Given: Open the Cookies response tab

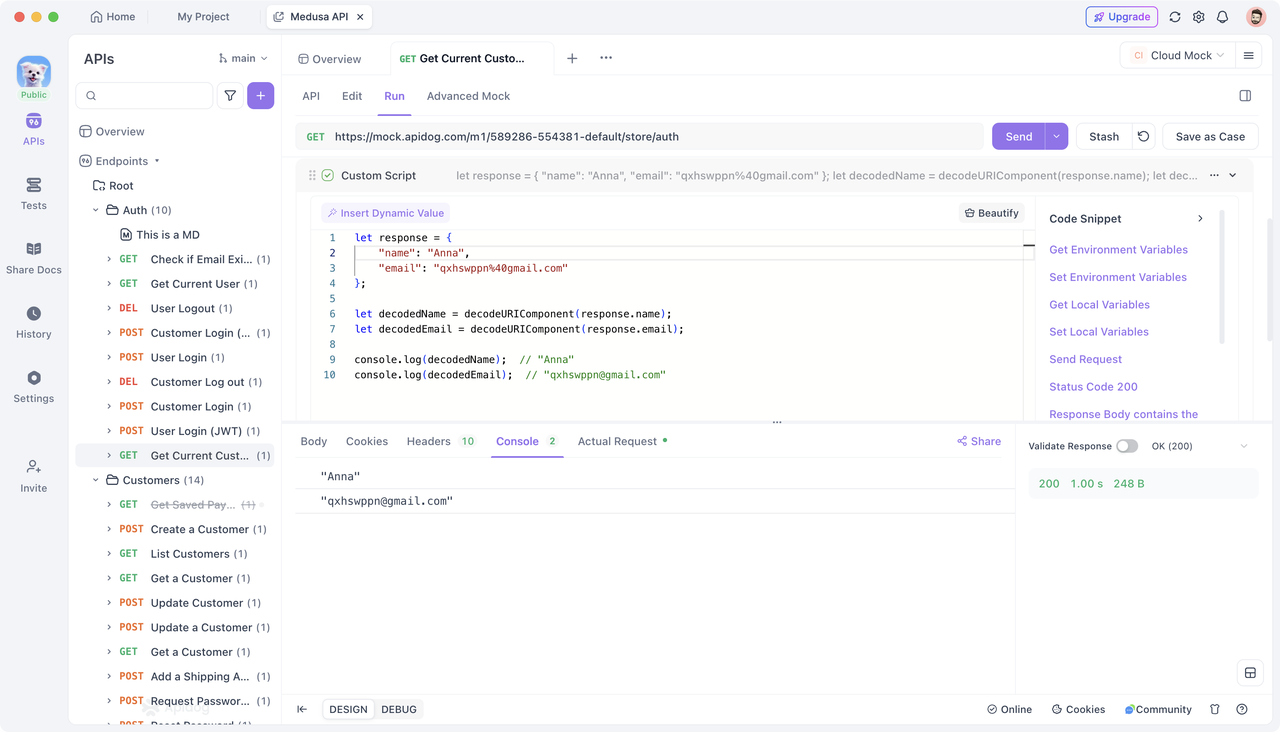Looking at the screenshot, I should click(367, 441).
